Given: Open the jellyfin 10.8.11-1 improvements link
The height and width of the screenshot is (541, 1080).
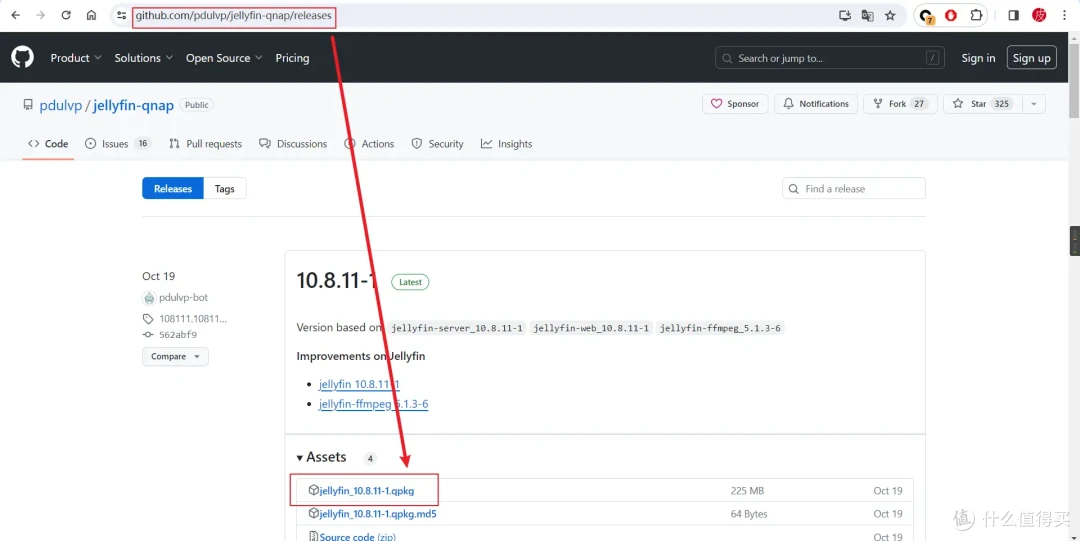Looking at the screenshot, I should coord(359,384).
